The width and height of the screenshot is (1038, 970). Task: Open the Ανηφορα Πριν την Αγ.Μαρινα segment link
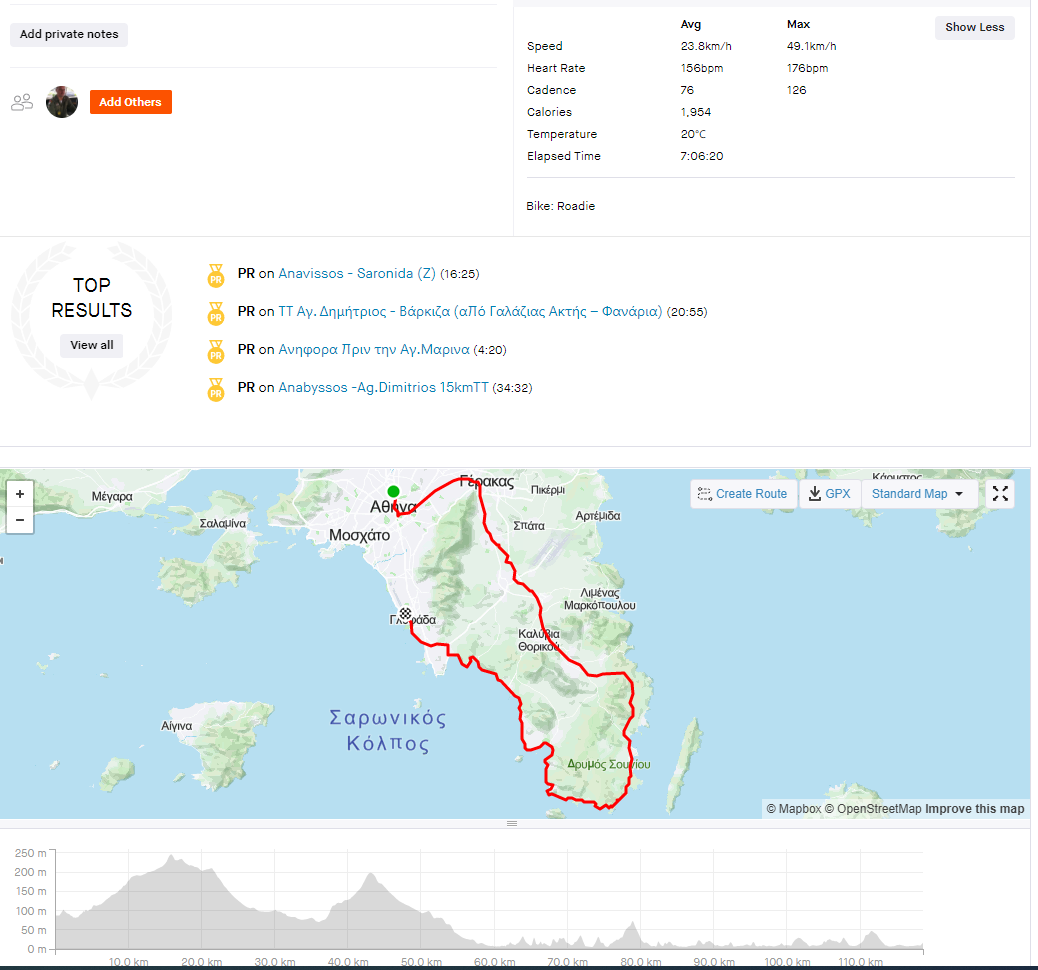tap(374, 350)
